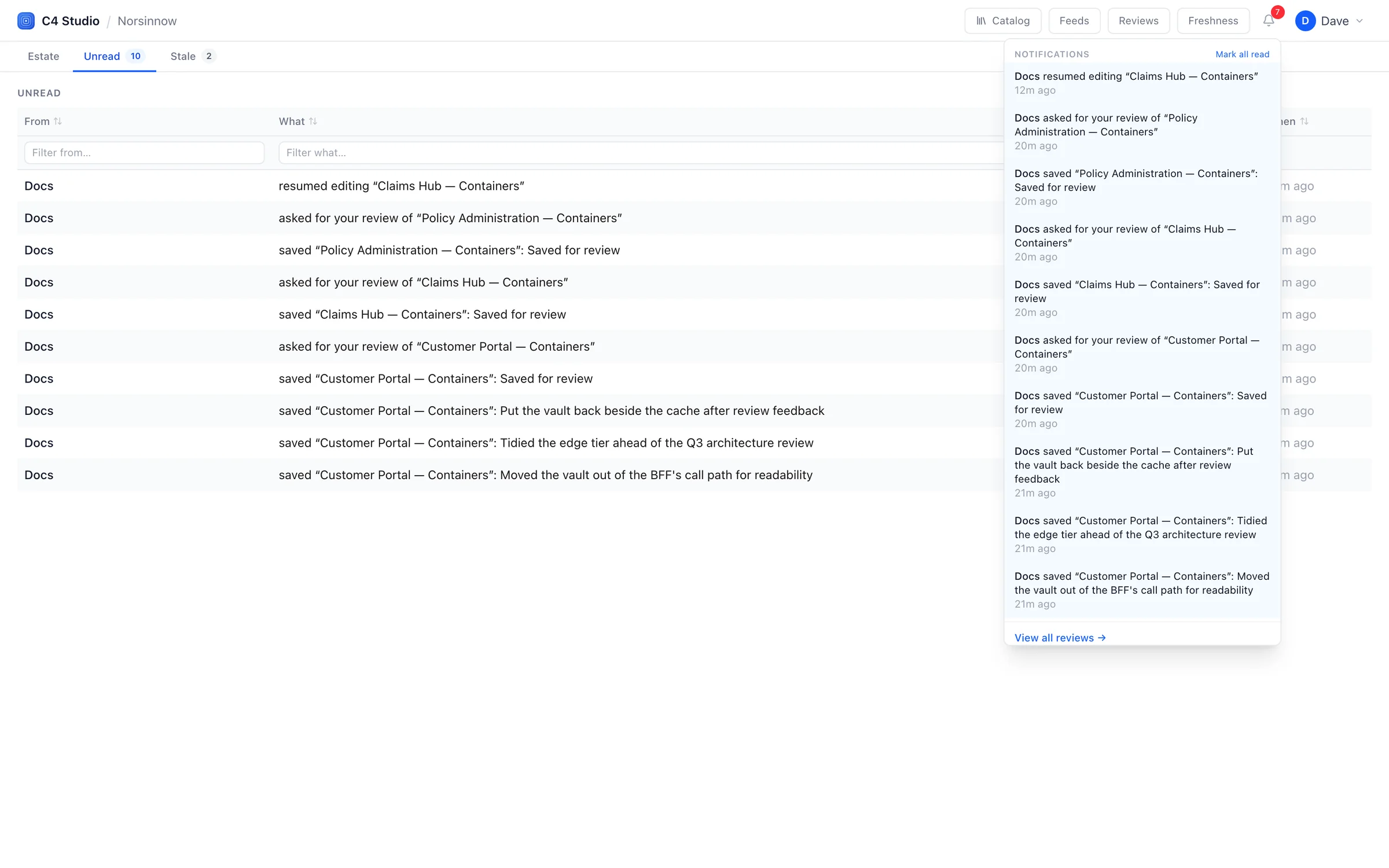Viewport: 1389px width, 868px height.
Task: Expand the Dave user menu chevron
Action: pyautogui.click(x=1359, y=21)
